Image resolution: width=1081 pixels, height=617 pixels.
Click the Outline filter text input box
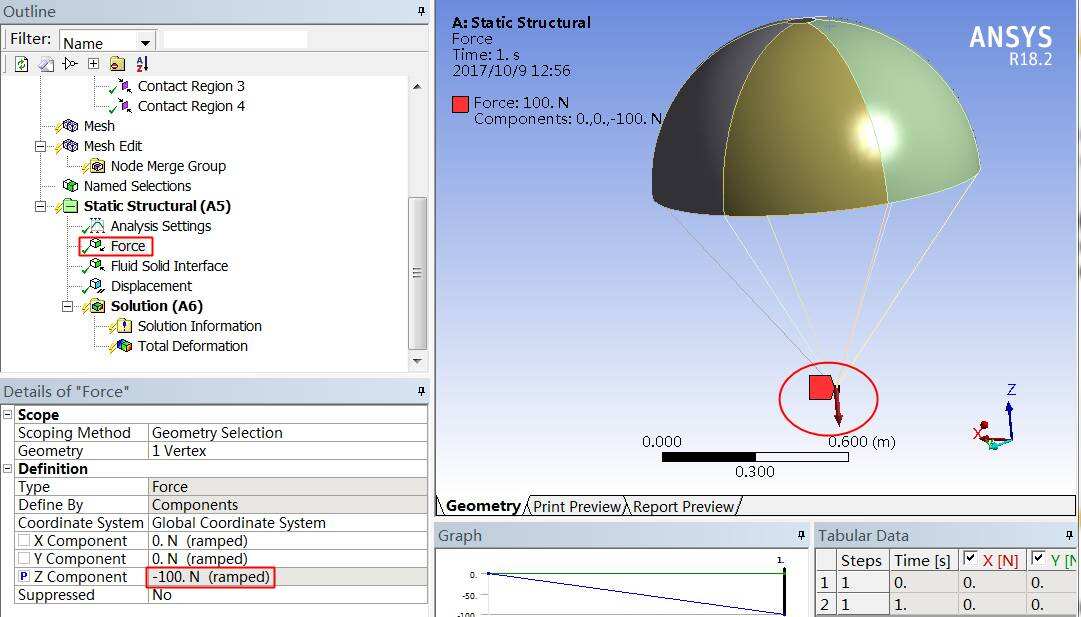coord(235,39)
